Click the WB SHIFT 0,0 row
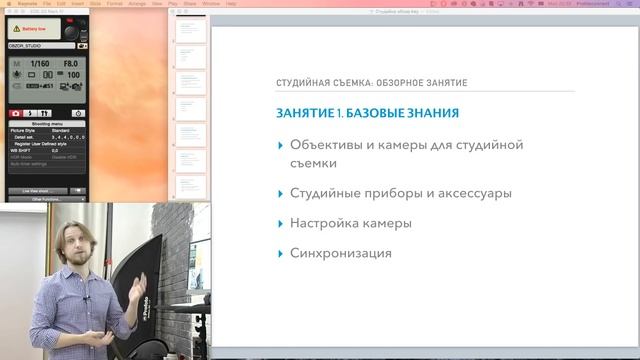This screenshot has height=360, width=640. point(47,151)
